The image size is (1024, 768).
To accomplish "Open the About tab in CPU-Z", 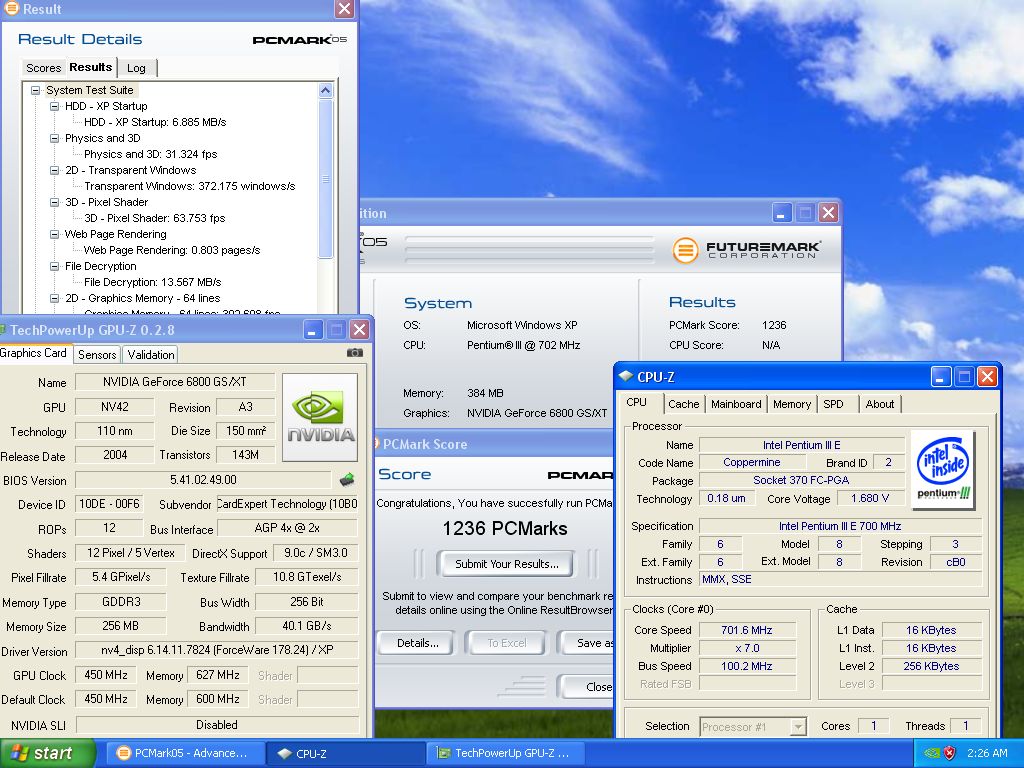I will coord(880,404).
